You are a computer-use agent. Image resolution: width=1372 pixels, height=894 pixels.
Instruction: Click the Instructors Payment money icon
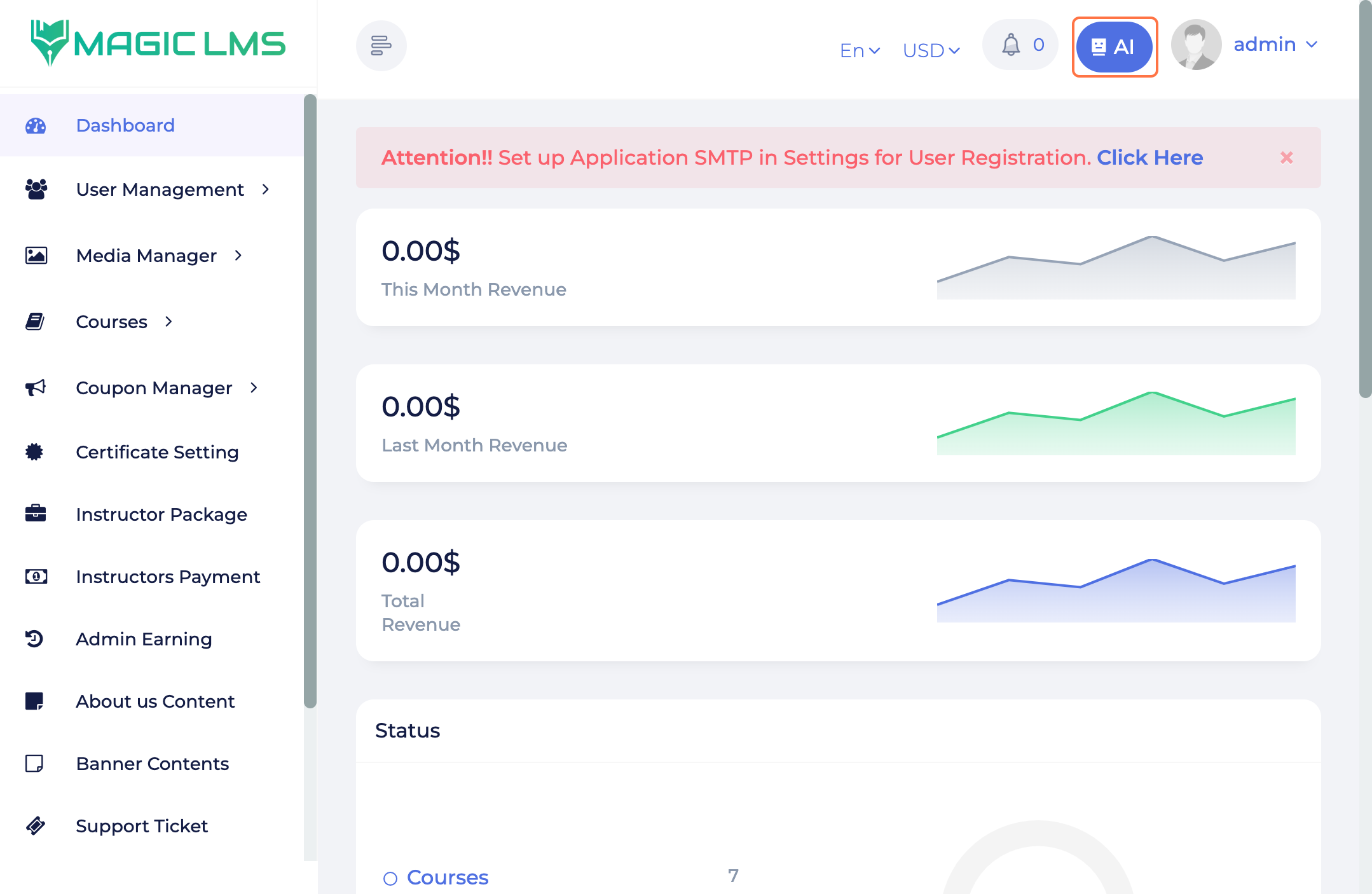(x=36, y=577)
